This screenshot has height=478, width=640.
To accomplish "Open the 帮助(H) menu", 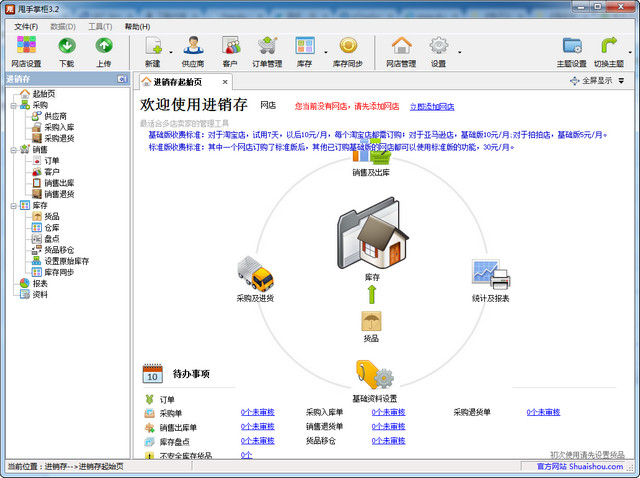I will click(137, 27).
